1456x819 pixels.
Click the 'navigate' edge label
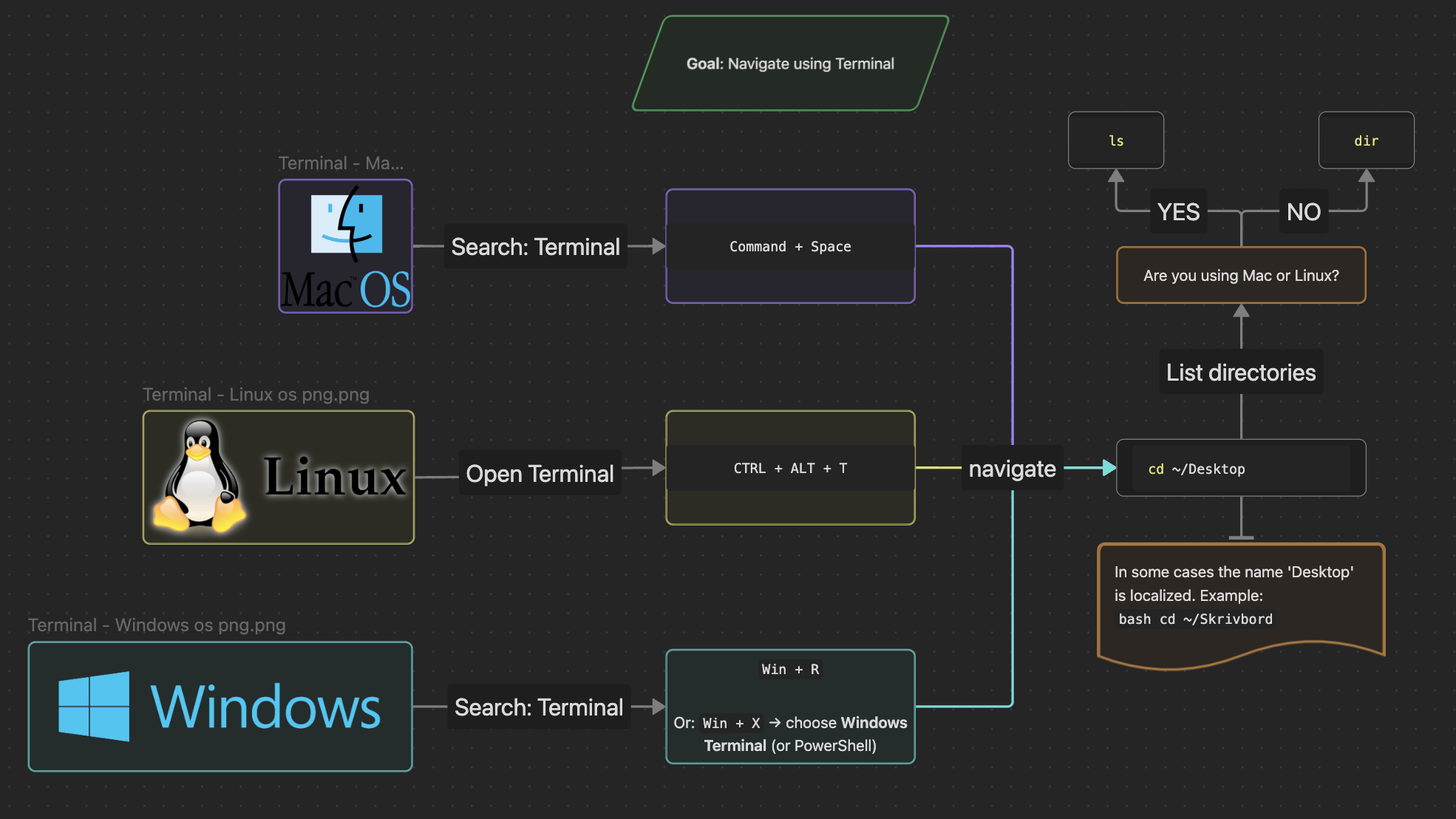1012,468
